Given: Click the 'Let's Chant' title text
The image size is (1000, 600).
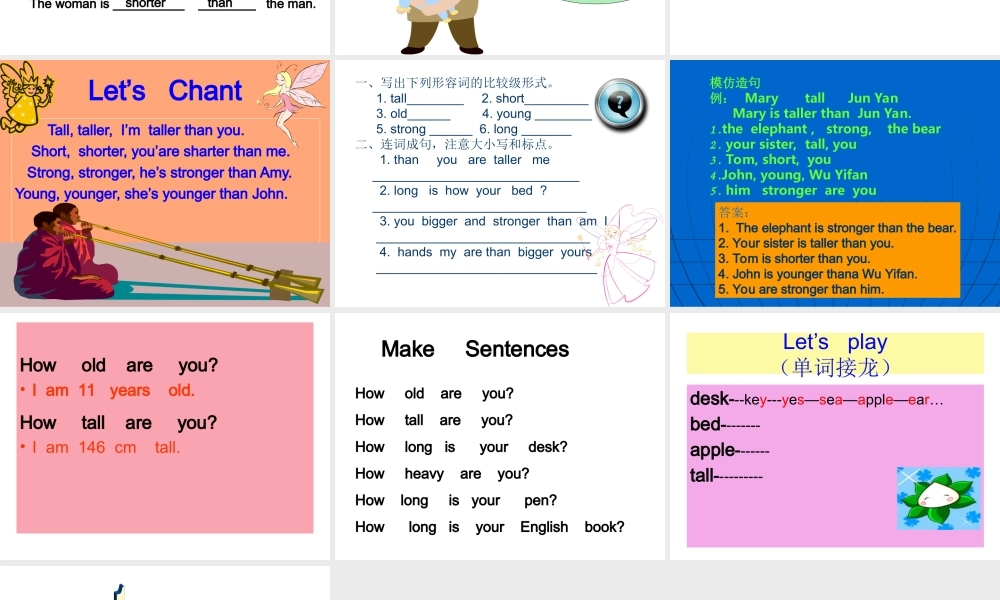Looking at the screenshot, I should (x=165, y=91).
